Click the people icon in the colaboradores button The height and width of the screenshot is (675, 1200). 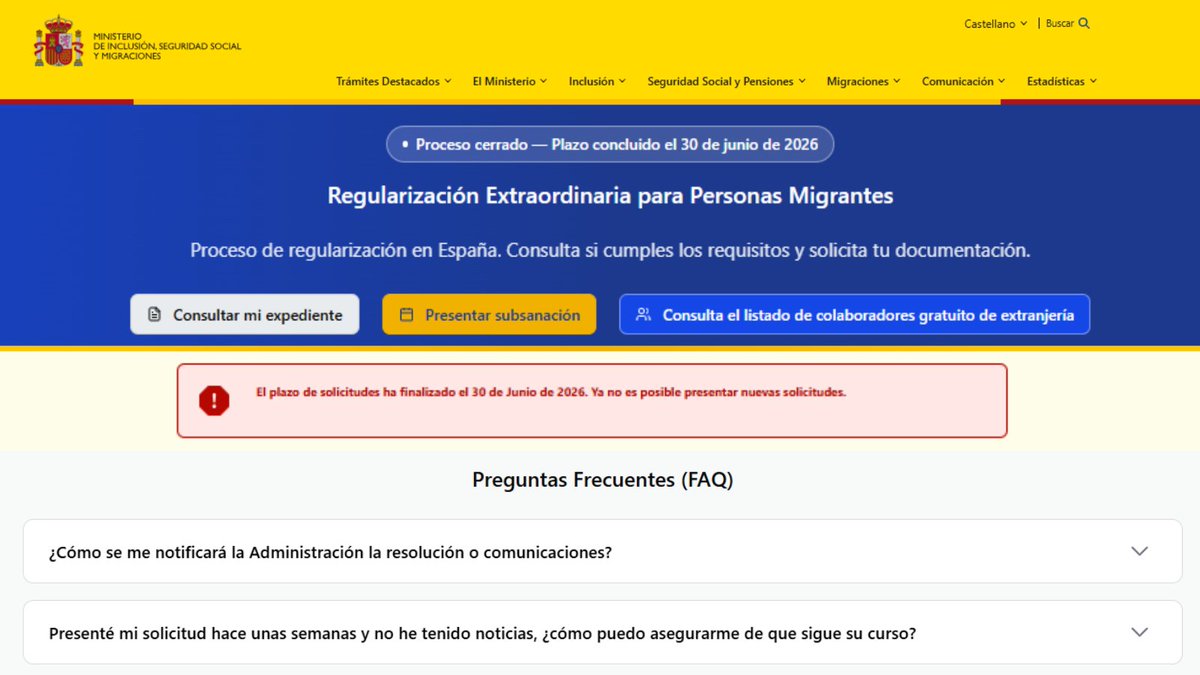[x=644, y=314]
